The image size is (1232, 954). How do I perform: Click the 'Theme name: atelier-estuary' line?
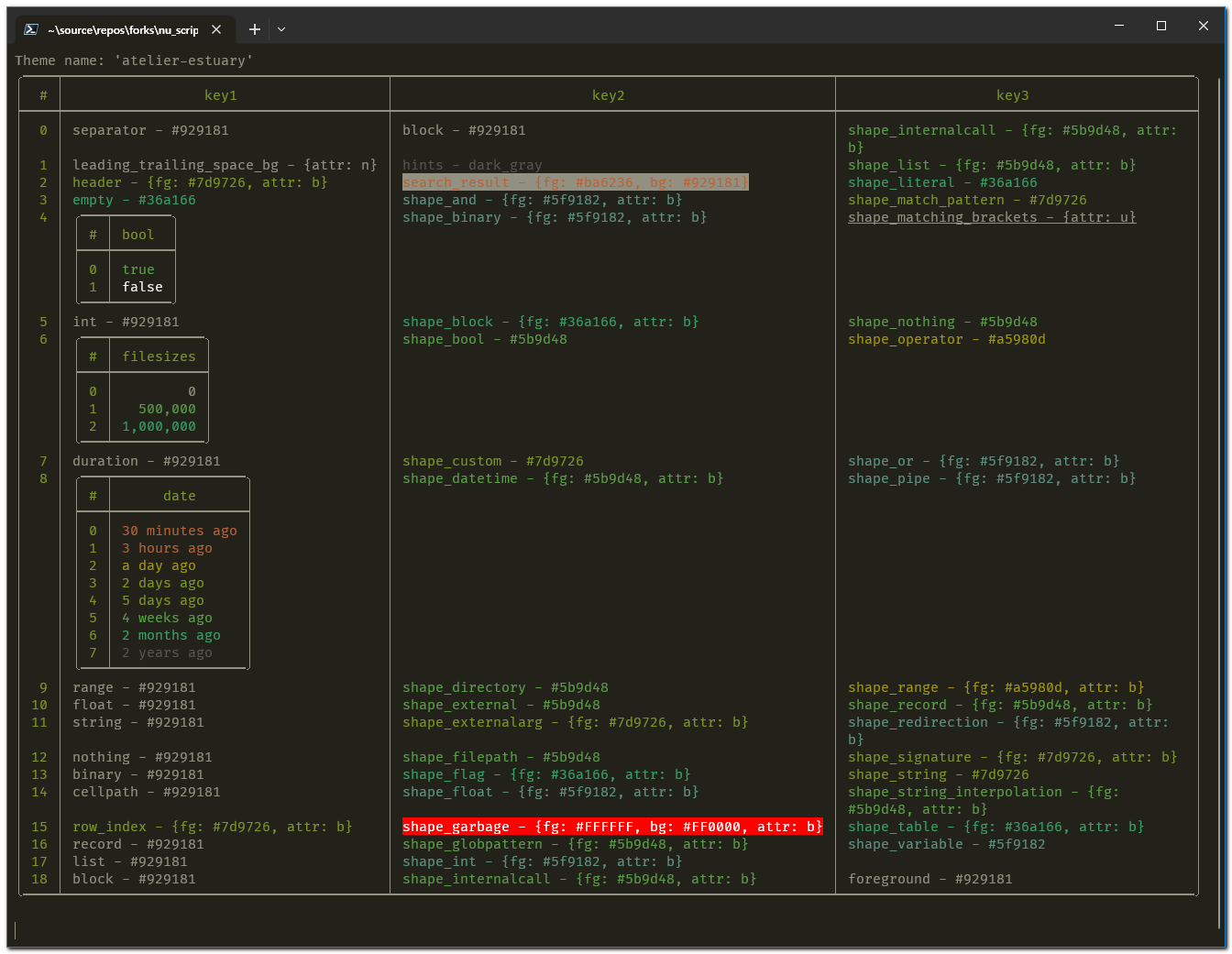[x=134, y=60]
